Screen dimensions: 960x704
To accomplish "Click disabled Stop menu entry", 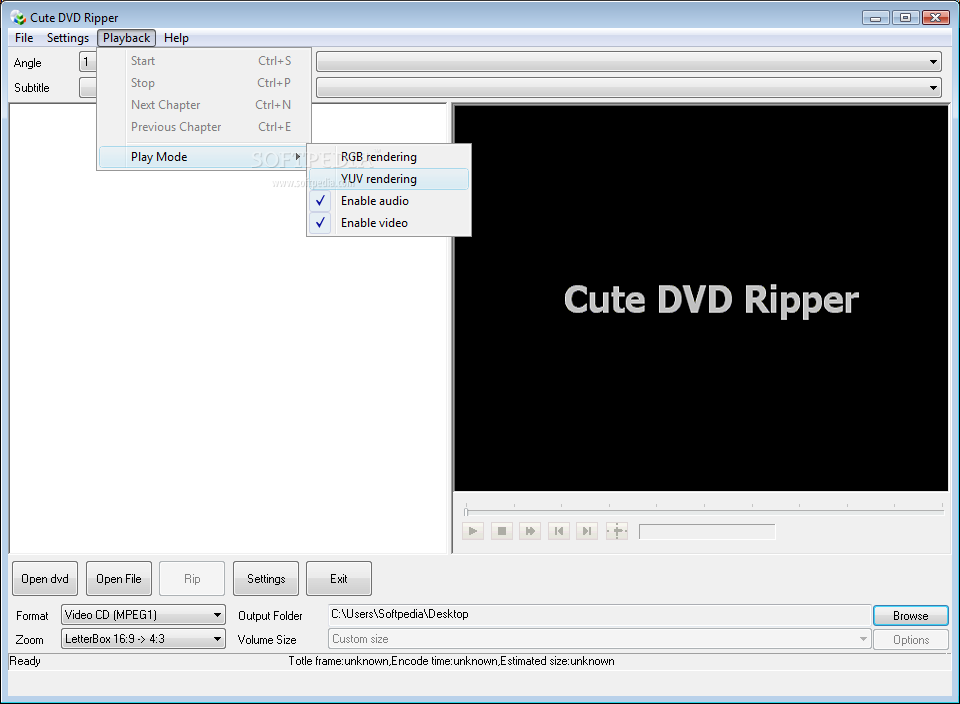I will click(x=204, y=83).
